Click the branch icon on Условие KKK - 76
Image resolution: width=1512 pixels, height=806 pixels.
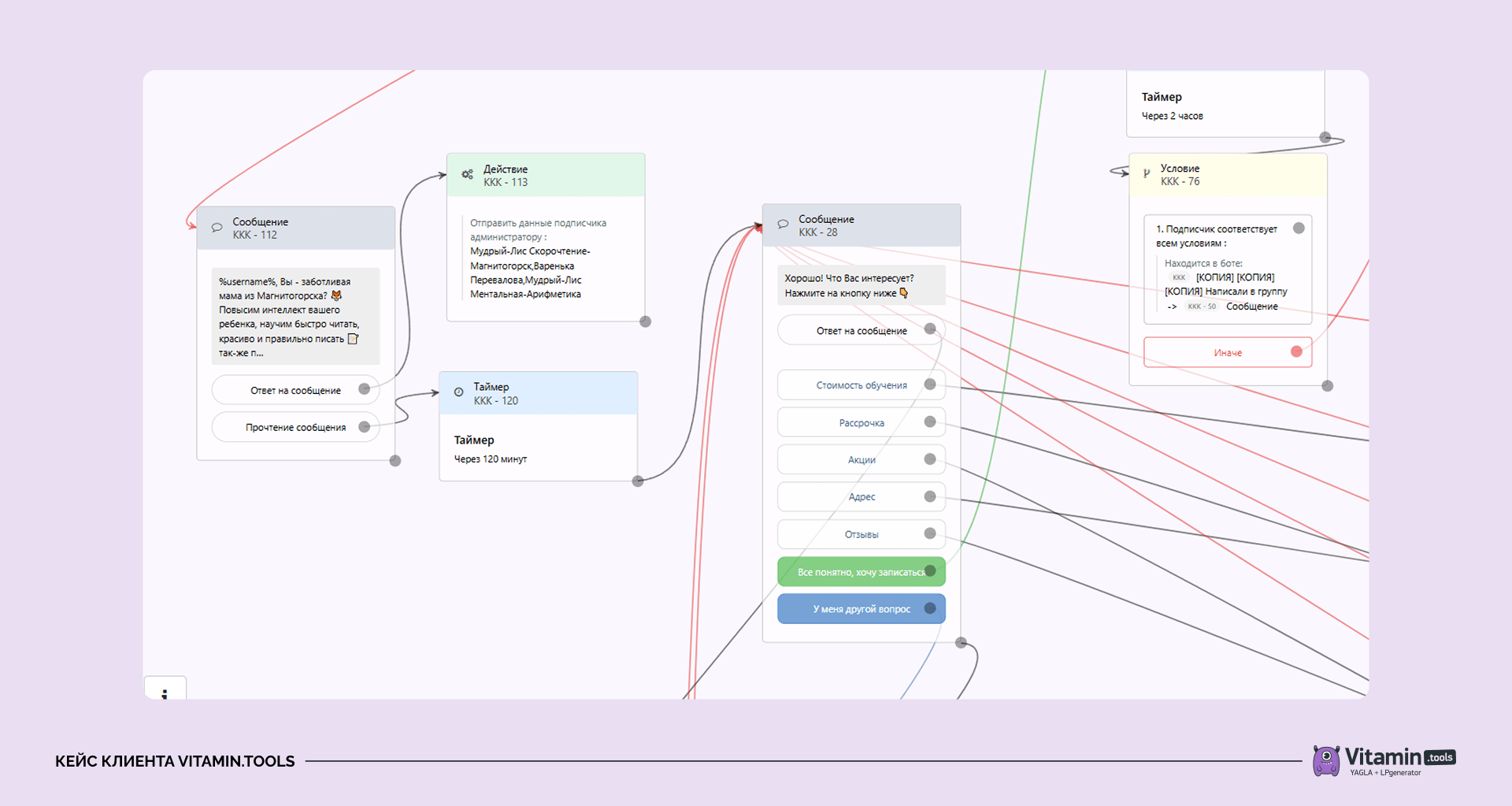point(1147,173)
